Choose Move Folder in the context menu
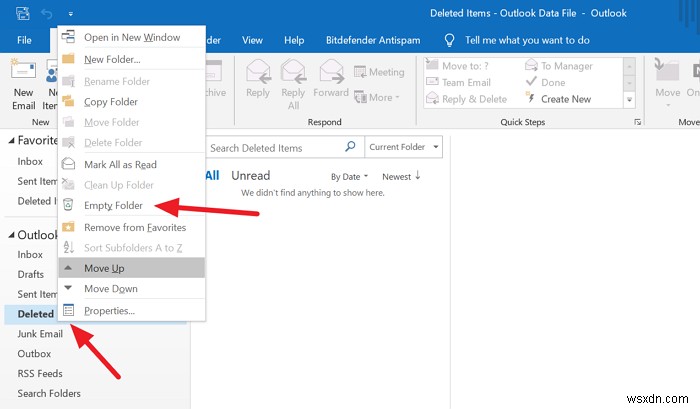This screenshot has width=700, height=409. tap(131, 122)
